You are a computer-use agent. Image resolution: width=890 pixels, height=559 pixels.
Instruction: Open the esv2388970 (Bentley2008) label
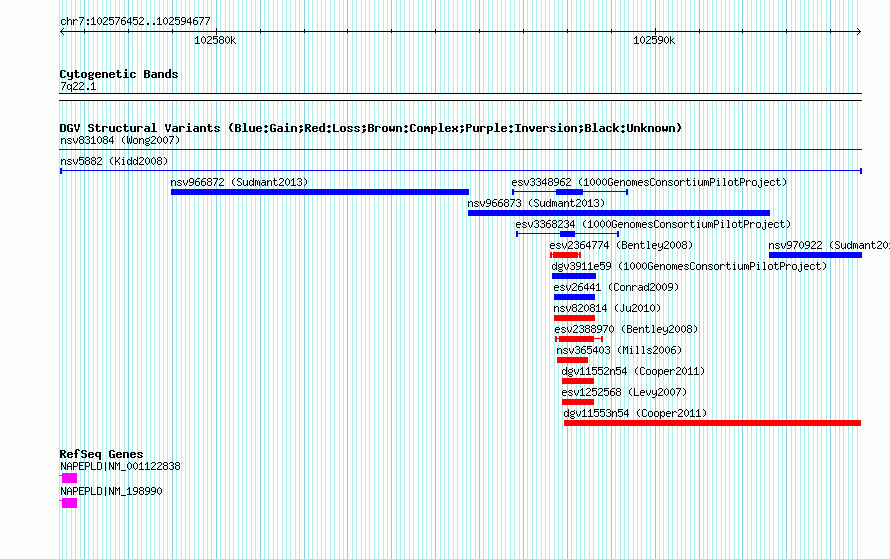[x=626, y=329]
